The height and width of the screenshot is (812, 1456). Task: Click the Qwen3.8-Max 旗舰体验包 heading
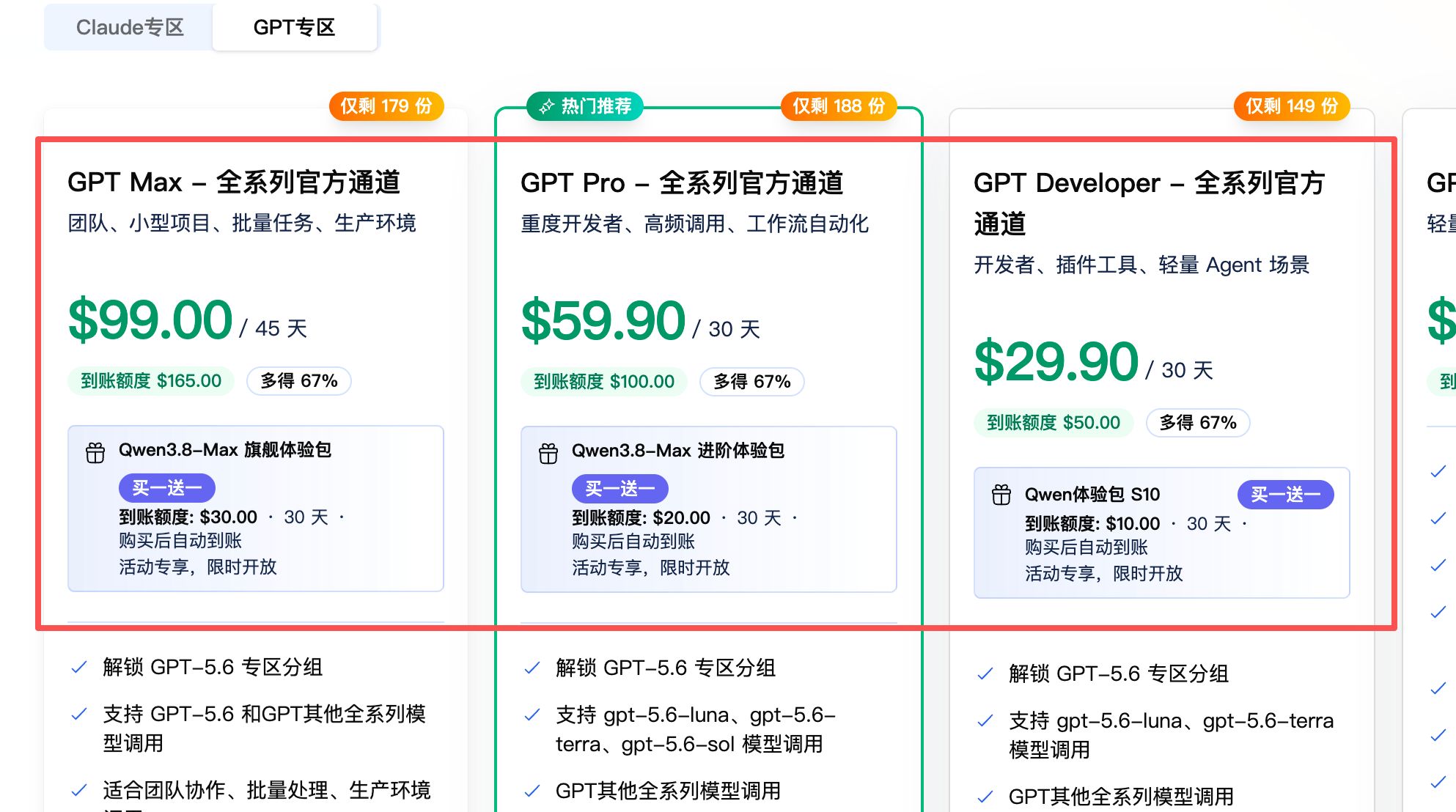coord(225,450)
